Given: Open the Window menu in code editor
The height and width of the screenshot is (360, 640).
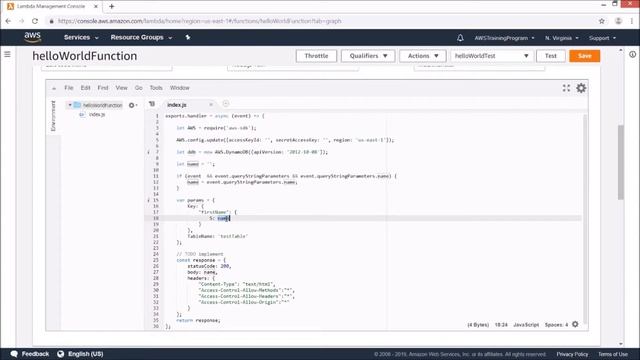Looking at the screenshot, I should click(180, 88).
